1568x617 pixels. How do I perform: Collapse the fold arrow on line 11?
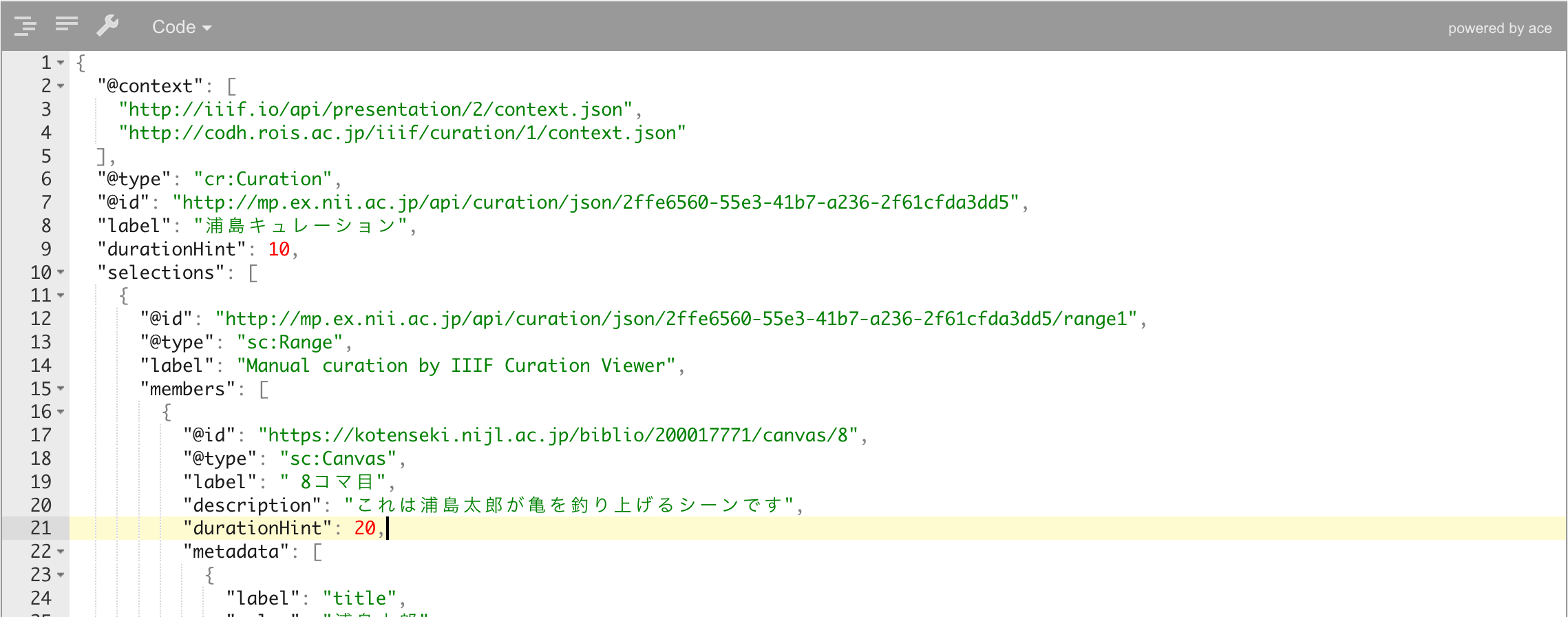[61, 295]
